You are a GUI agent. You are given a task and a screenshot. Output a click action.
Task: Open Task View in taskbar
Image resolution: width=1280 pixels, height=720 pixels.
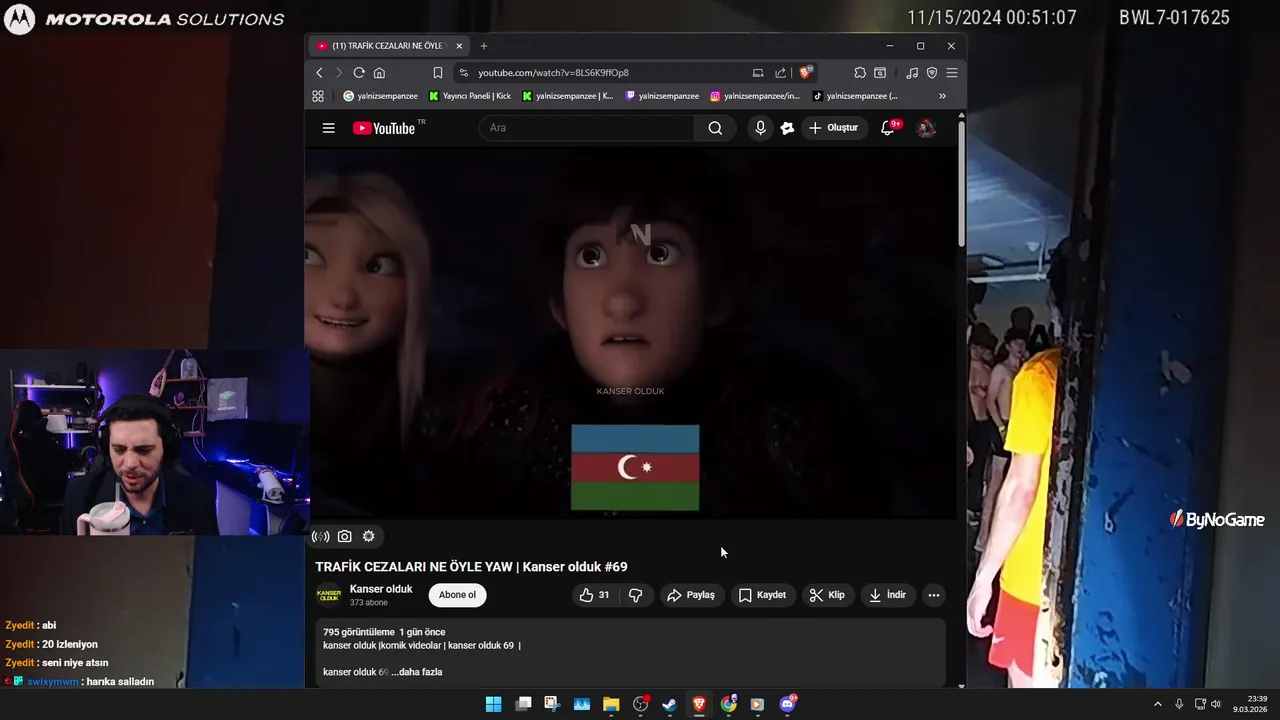click(523, 704)
